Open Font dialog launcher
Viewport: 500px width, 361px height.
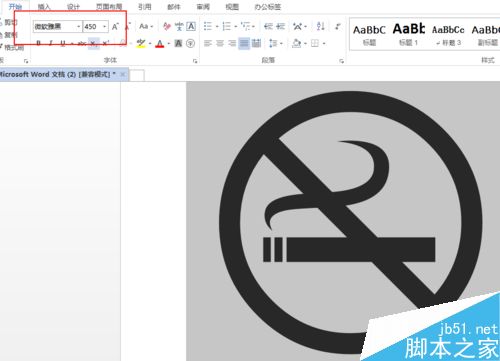195,61
